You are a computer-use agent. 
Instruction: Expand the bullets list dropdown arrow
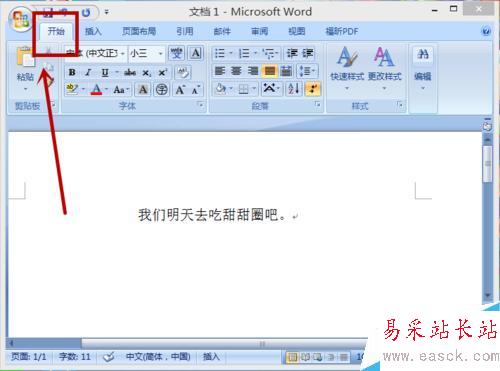(x=230, y=53)
